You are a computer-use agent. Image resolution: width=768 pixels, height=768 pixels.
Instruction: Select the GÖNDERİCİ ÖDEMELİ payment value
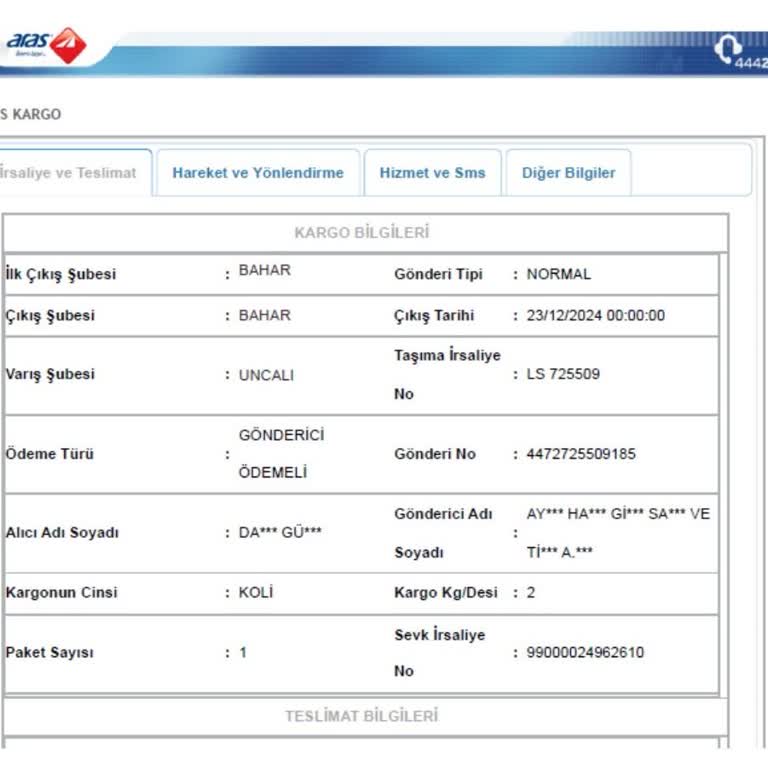[281, 454]
